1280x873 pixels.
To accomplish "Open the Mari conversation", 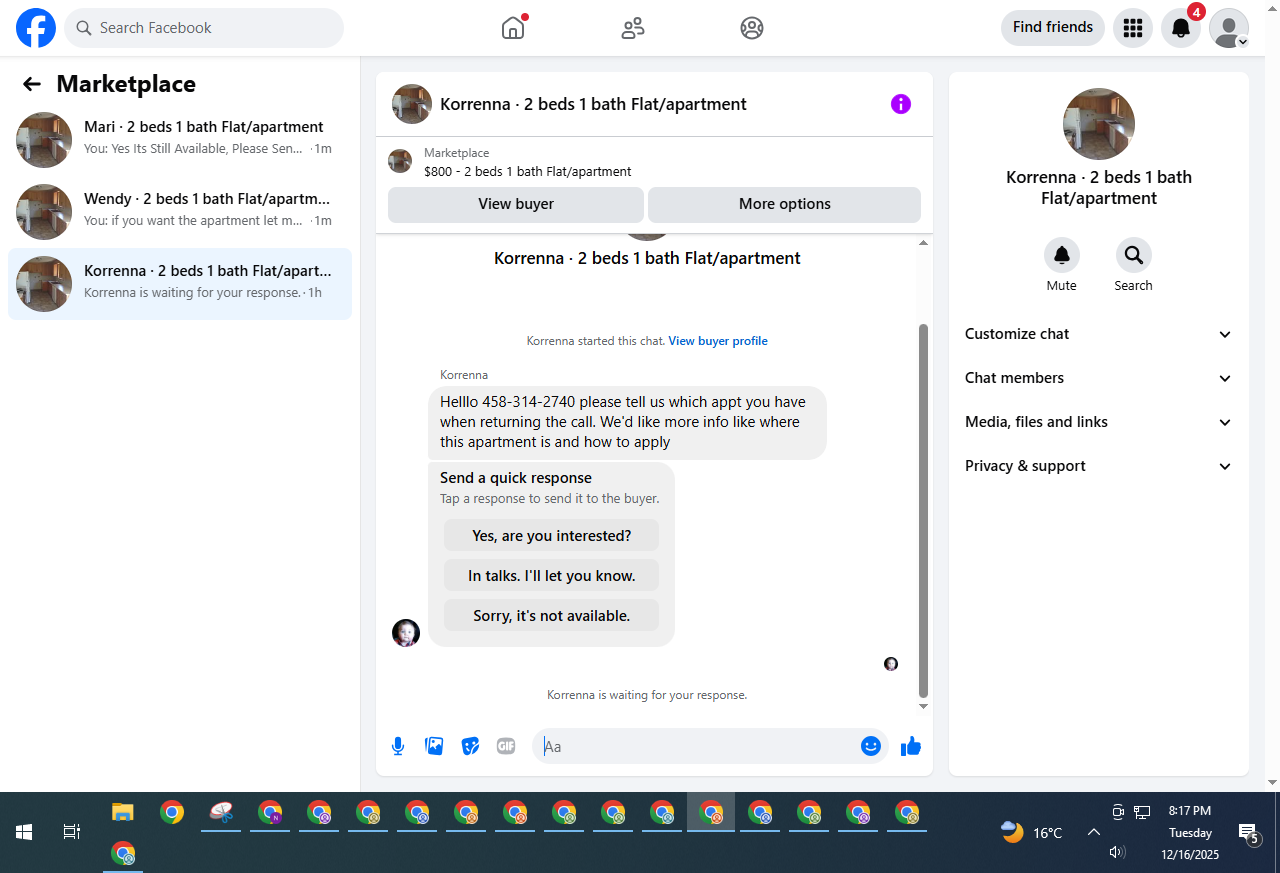I will [x=180, y=140].
